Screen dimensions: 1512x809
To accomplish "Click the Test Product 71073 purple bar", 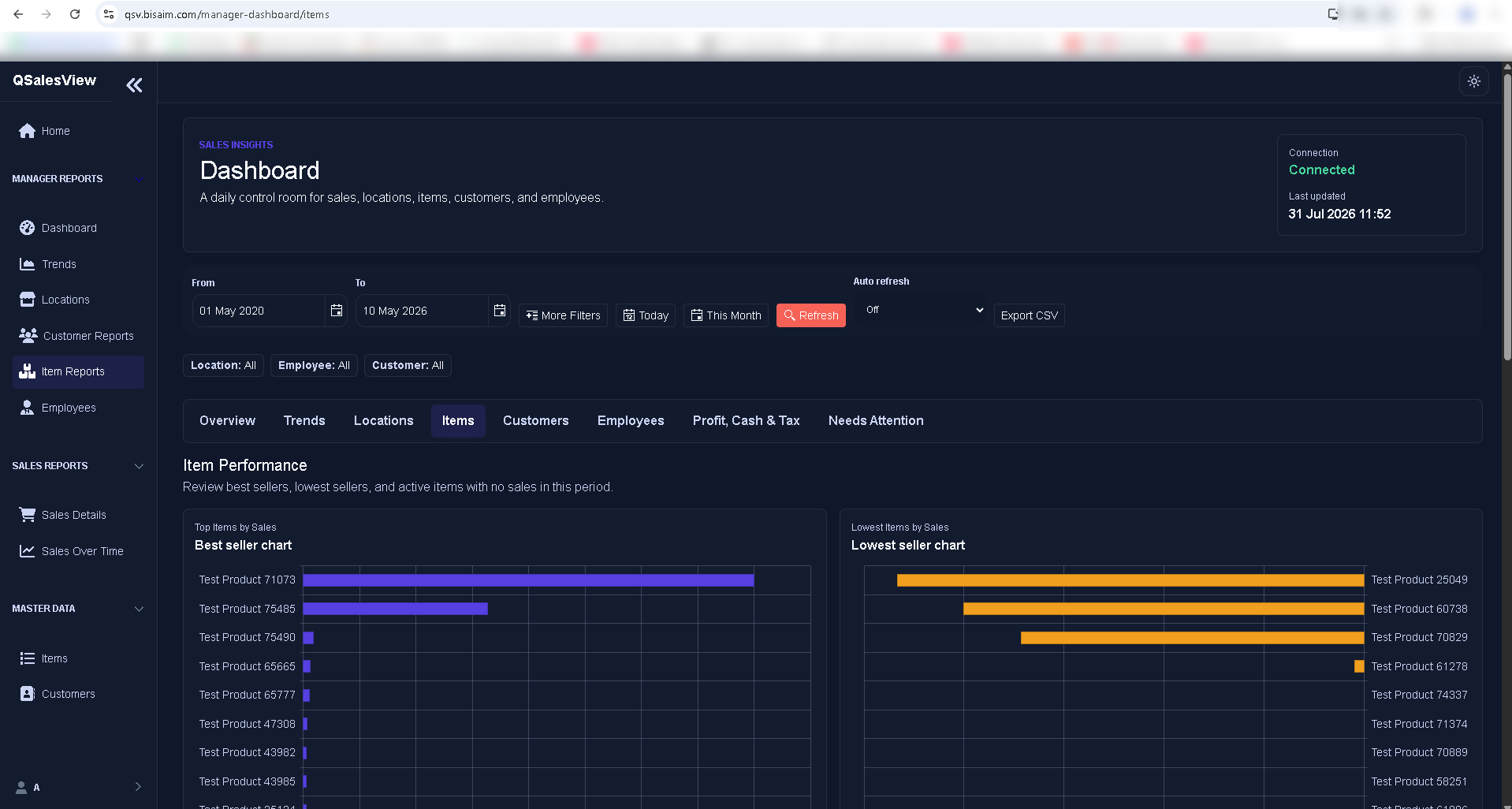I will (x=528, y=580).
